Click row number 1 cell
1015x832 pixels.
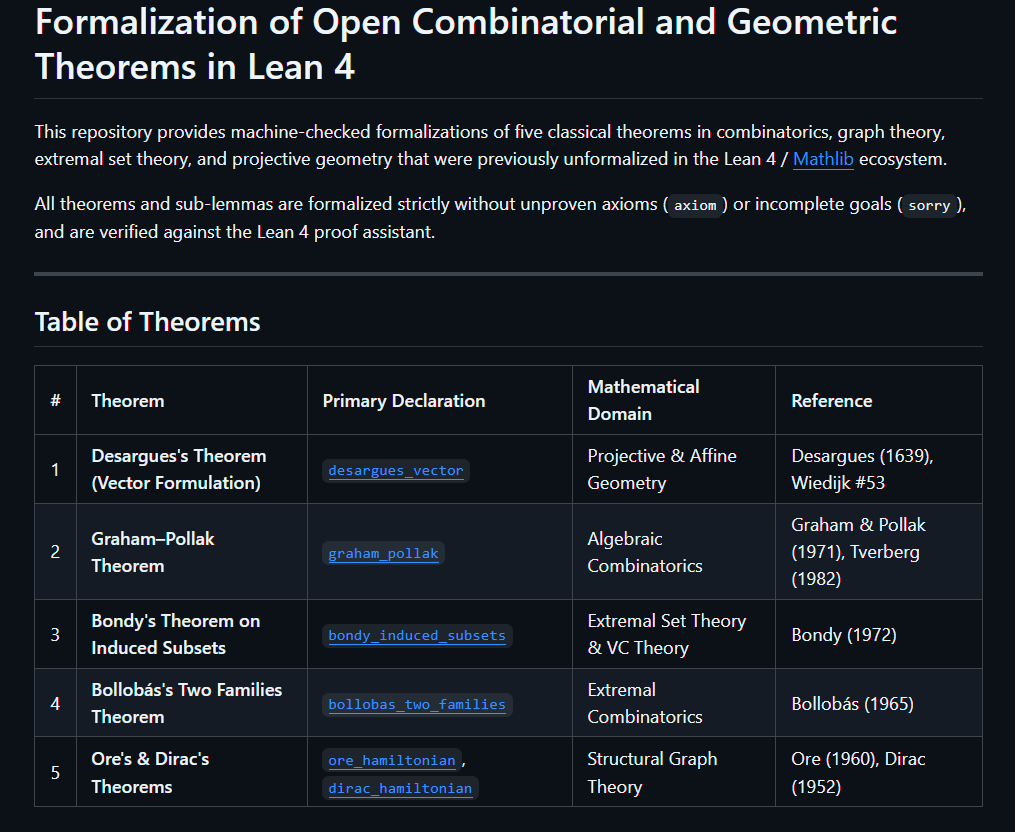pyautogui.click(x=56, y=469)
